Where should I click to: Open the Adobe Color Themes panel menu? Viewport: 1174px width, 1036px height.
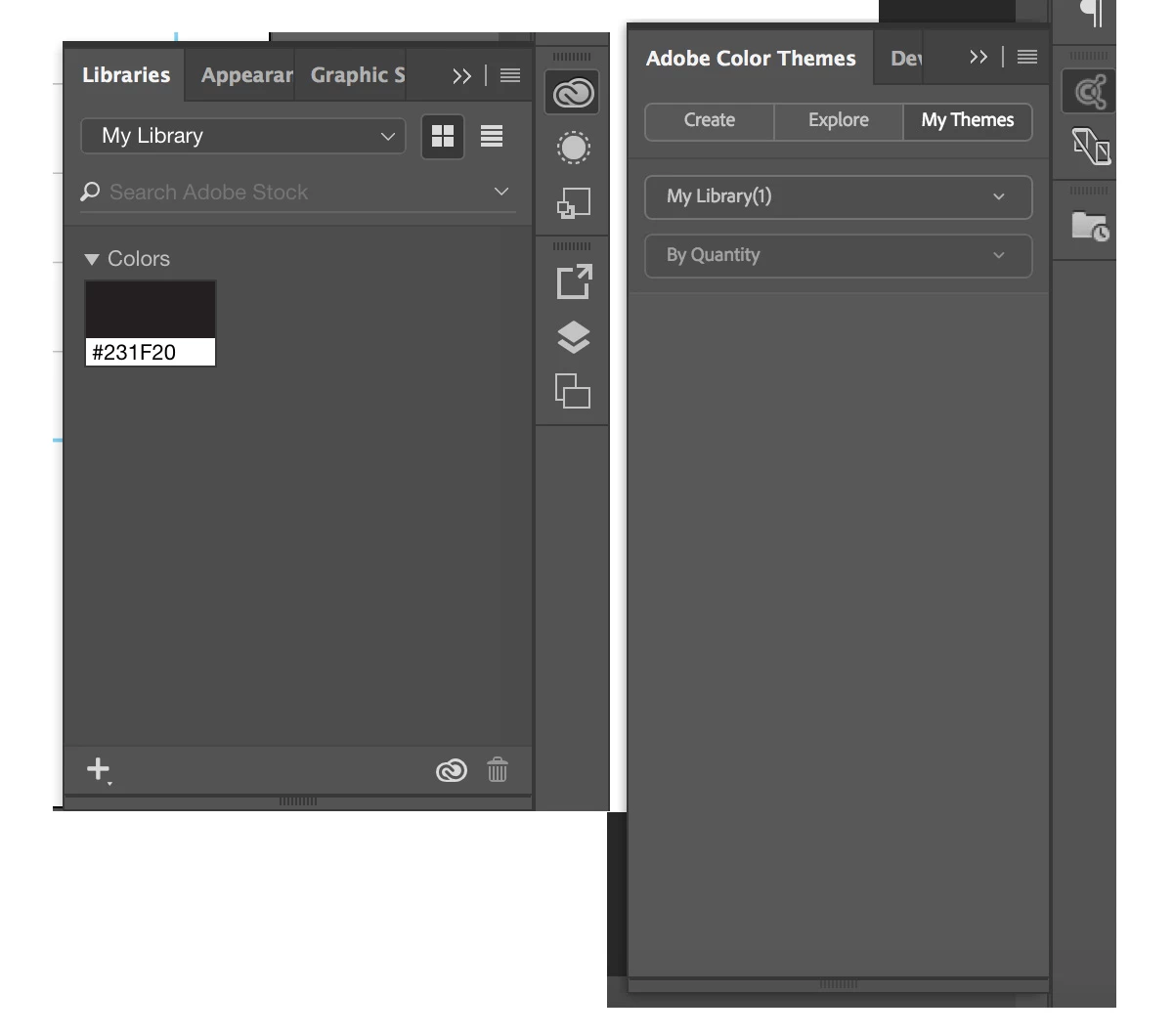click(1027, 57)
